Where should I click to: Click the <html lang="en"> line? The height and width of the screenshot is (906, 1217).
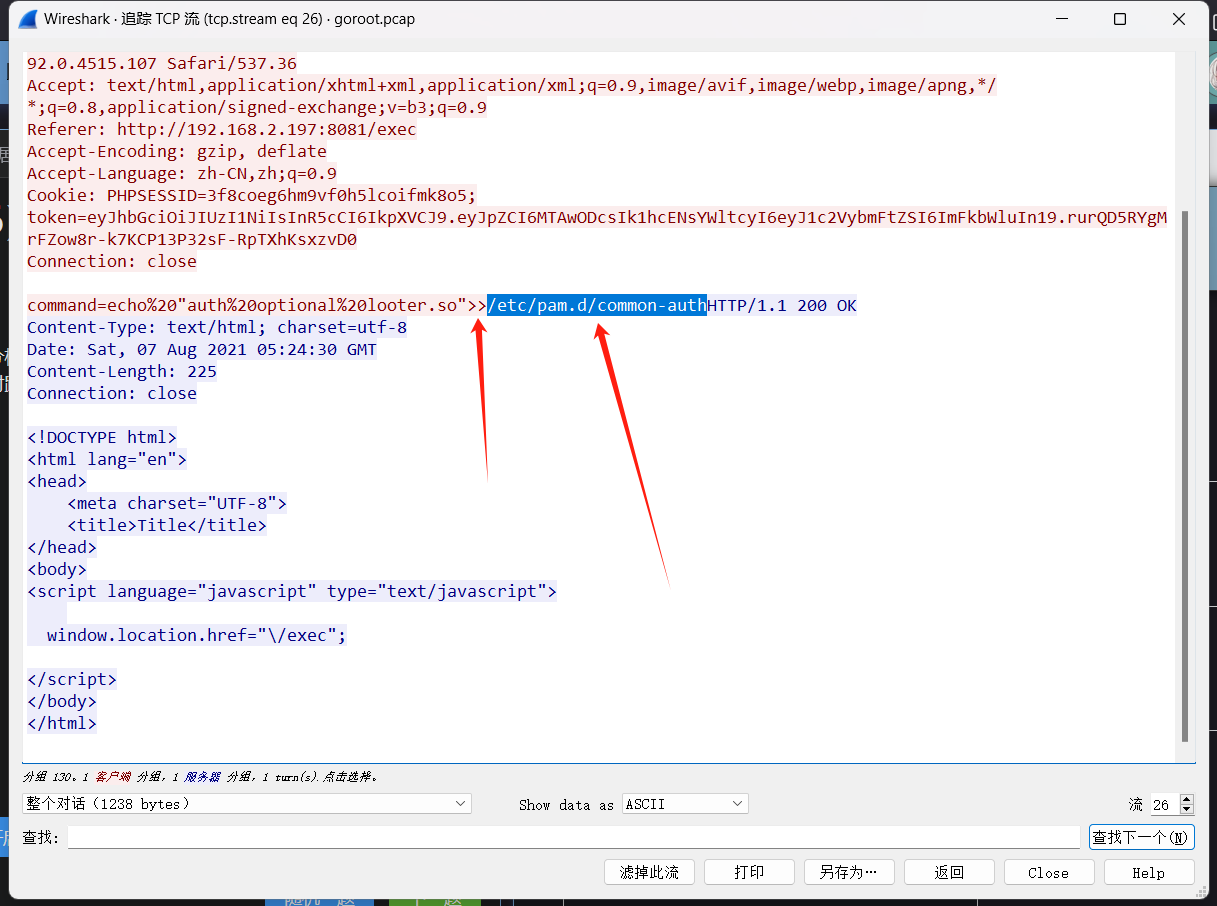point(107,459)
